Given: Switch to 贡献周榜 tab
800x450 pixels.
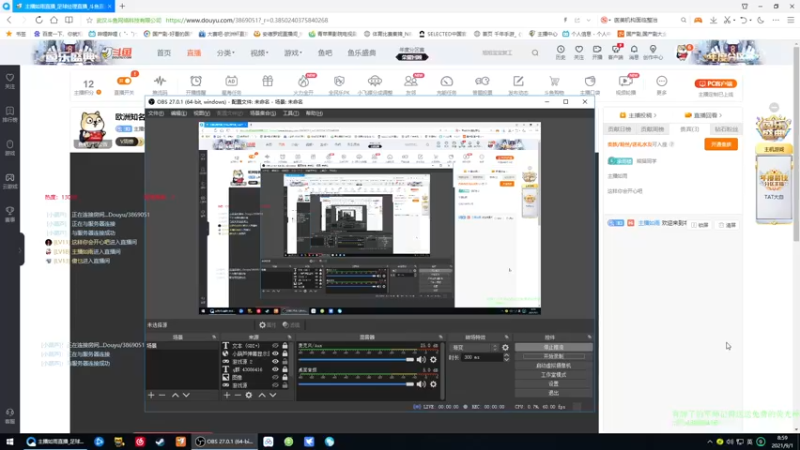Looking at the screenshot, I should (x=653, y=129).
